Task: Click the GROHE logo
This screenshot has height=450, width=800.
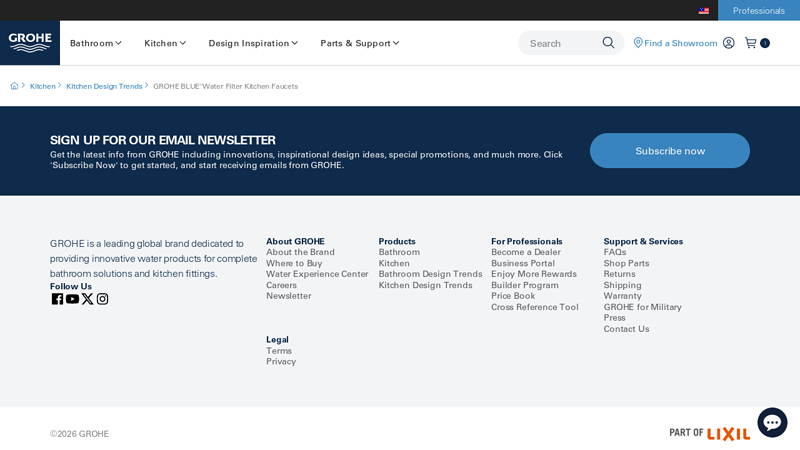Action: click(30, 42)
